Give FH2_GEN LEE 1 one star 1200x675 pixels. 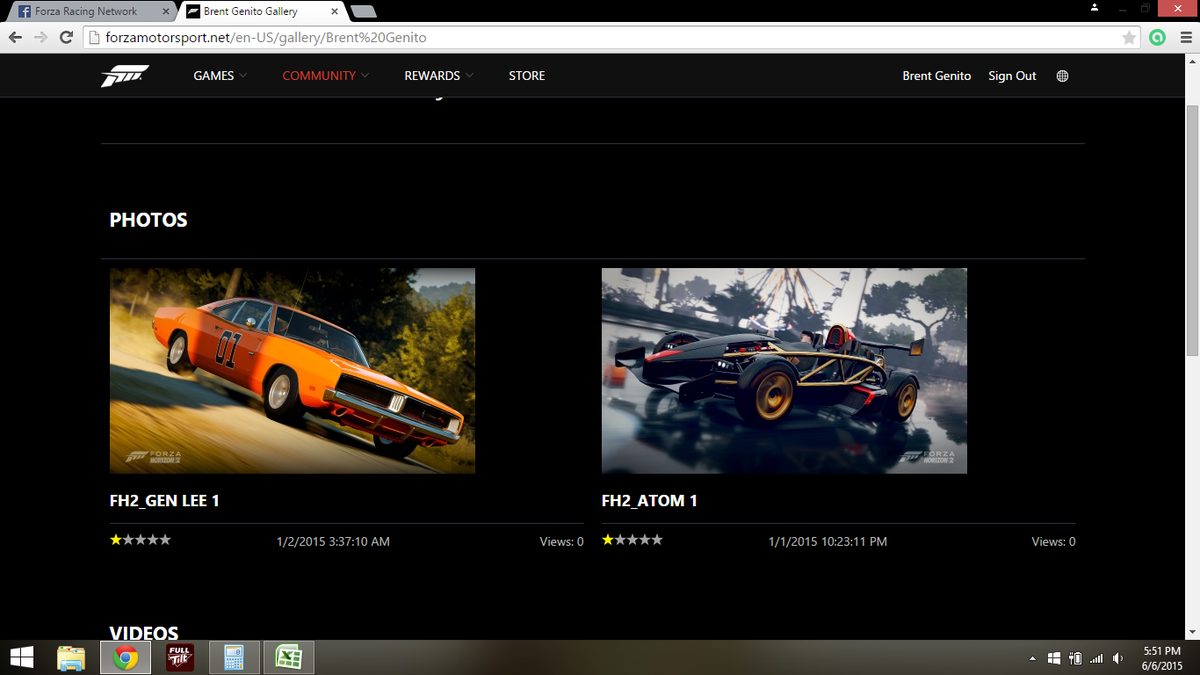[x=116, y=540]
